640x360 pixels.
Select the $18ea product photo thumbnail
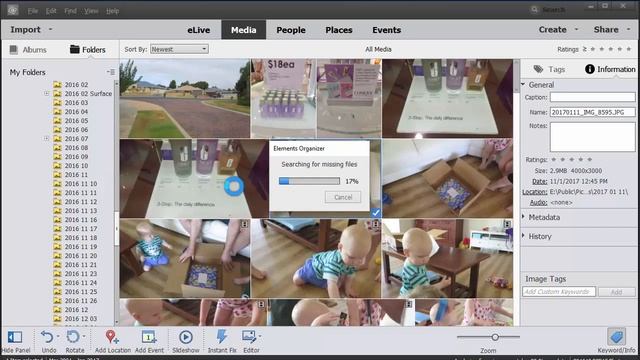(283, 98)
